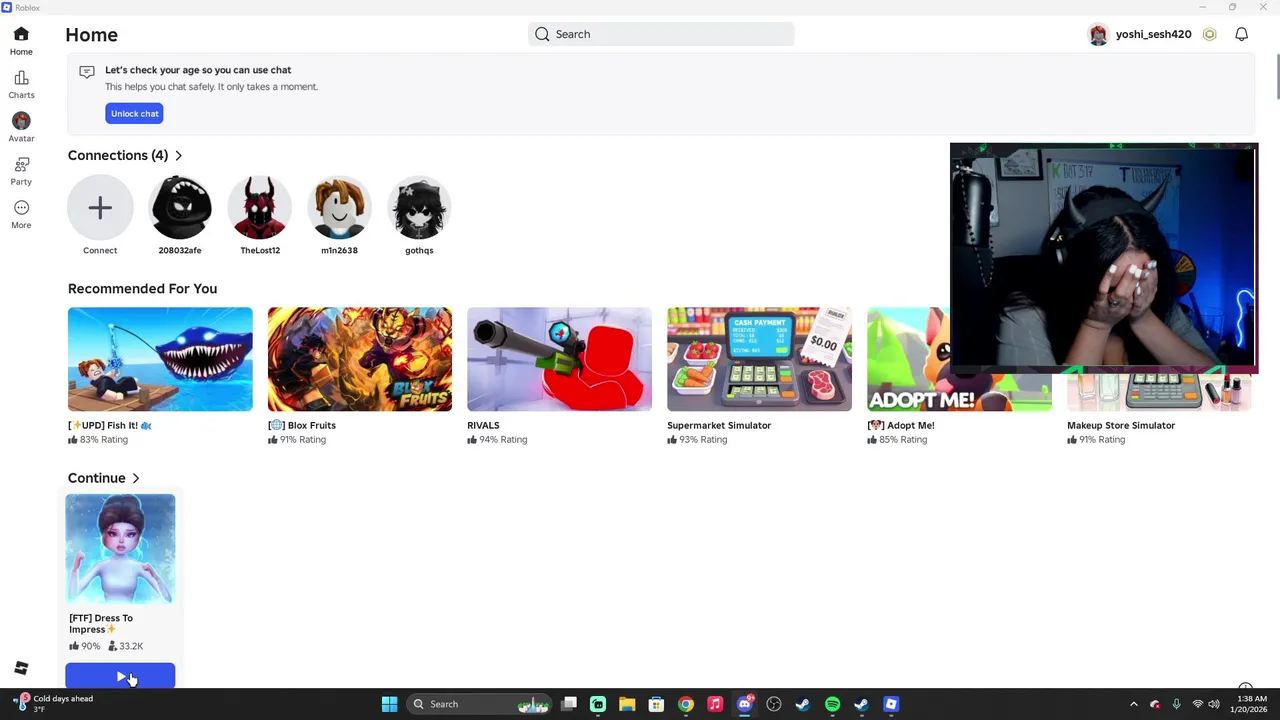Open Spotify from the taskbar

(x=832, y=704)
